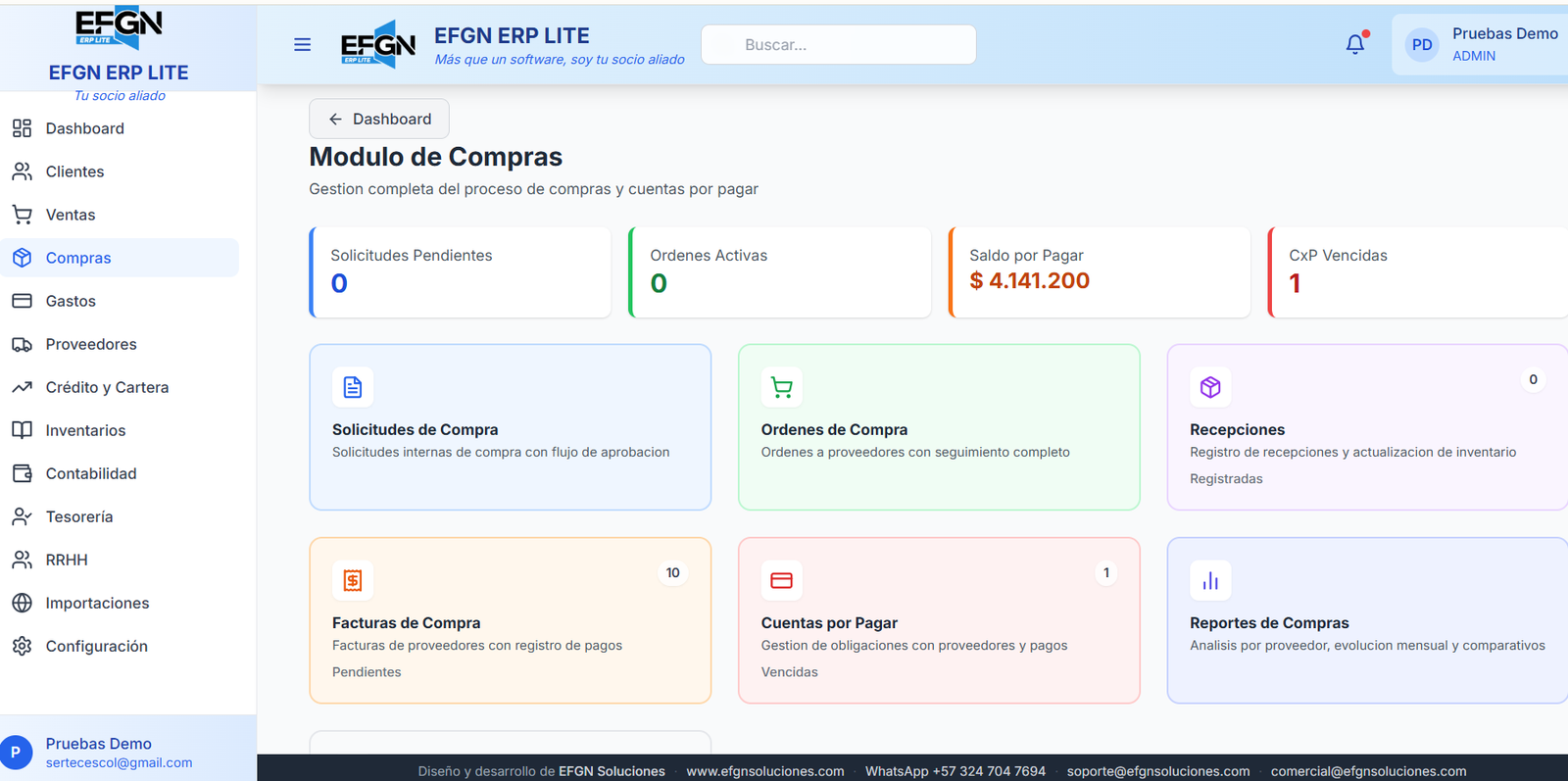Open Tesorería menu item
Image resolution: width=1568 pixels, height=781 pixels.
(x=120, y=516)
